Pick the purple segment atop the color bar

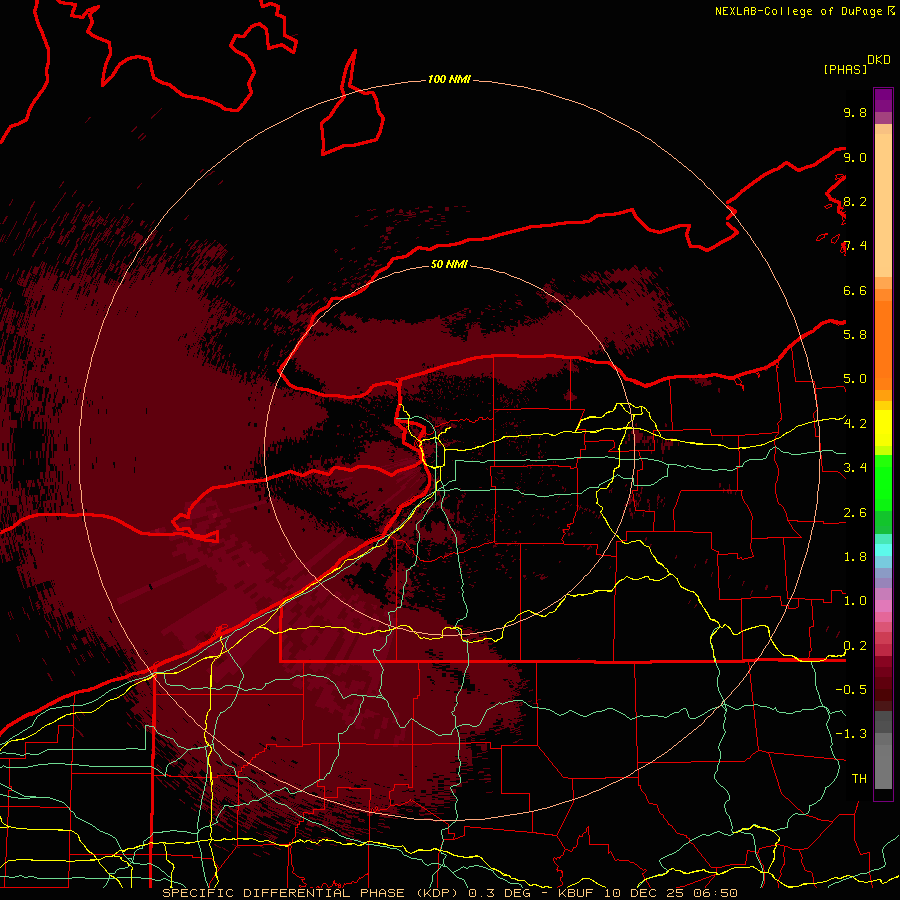point(883,100)
